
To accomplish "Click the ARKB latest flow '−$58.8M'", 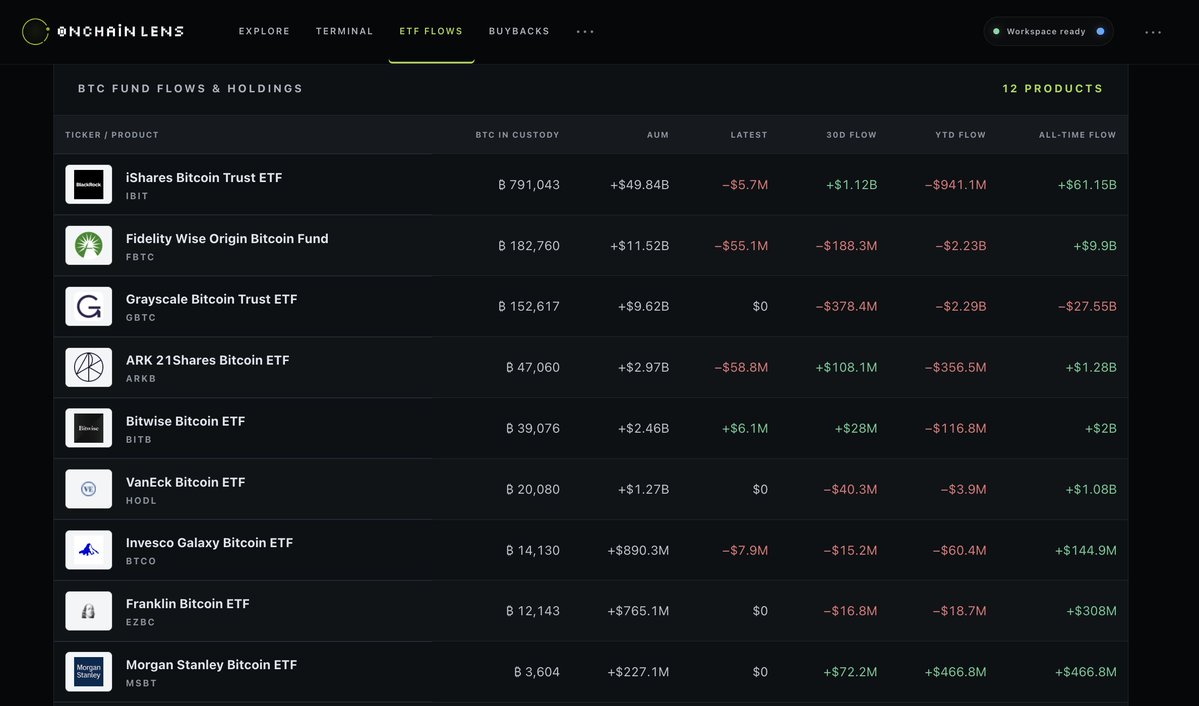I will tap(741, 367).
